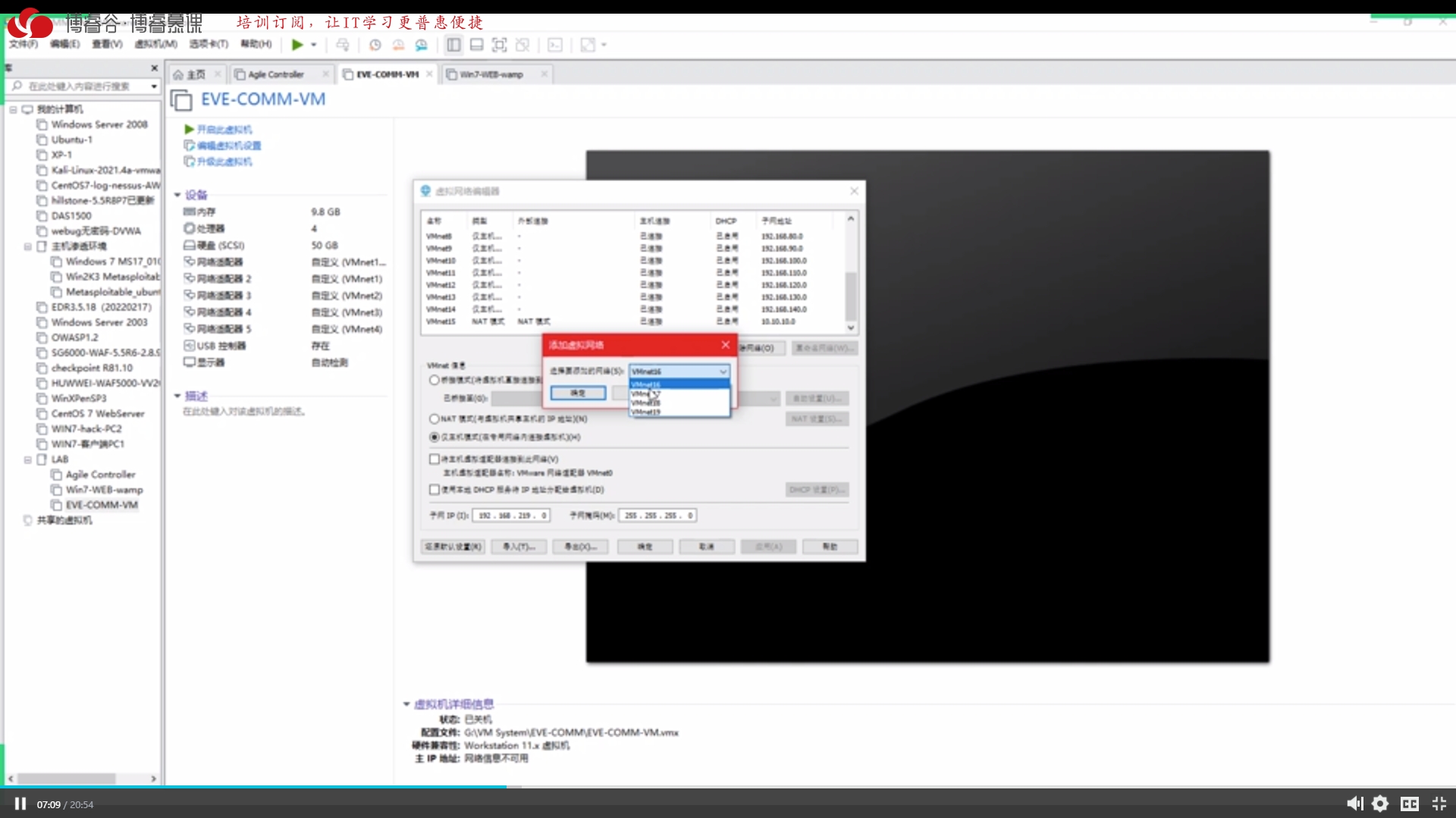1456x818 pixels.
Task: Open the 选项卡(T) menu
Action: pos(209,44)
